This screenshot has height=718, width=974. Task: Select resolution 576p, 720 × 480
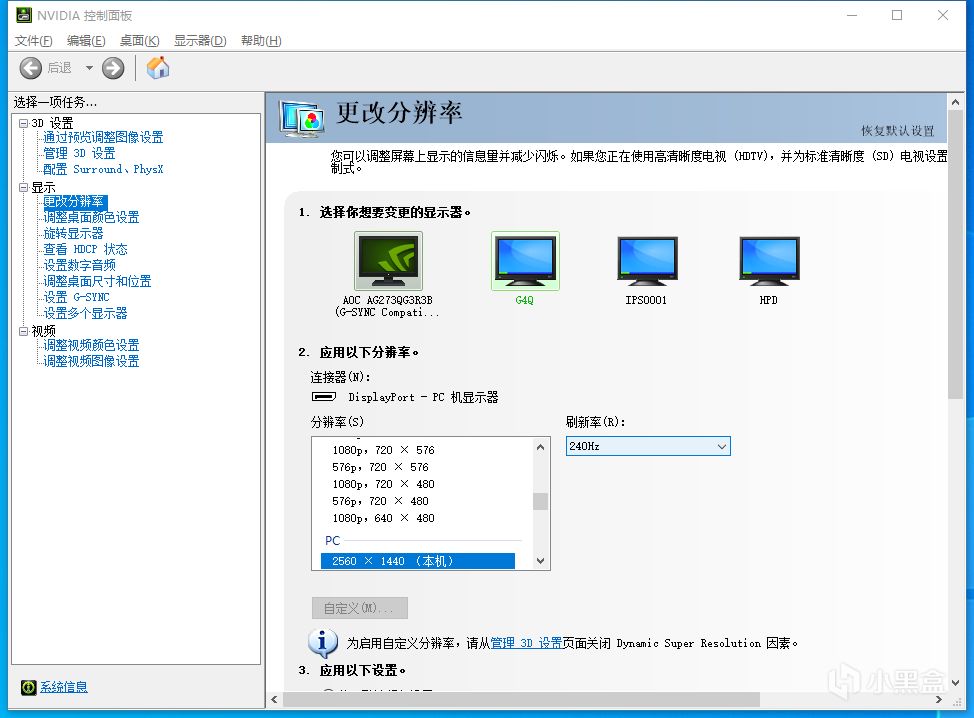380,501
